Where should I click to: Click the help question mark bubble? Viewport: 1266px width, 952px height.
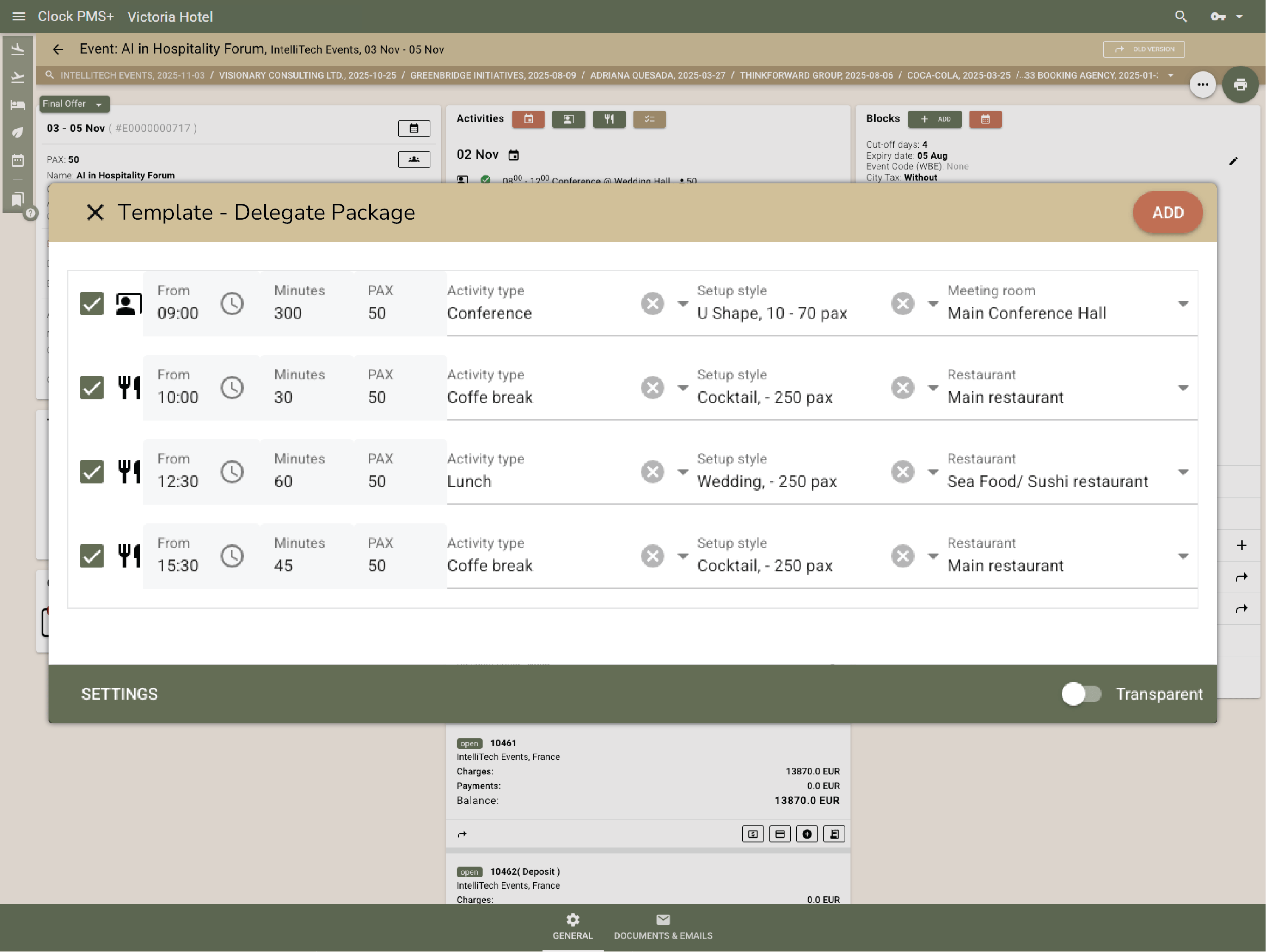30,214
